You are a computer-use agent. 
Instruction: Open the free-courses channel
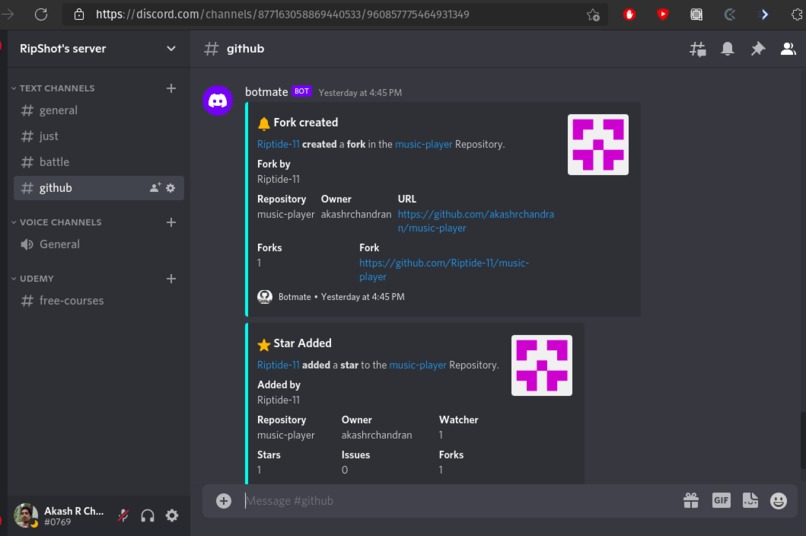[x=99, y=301]
